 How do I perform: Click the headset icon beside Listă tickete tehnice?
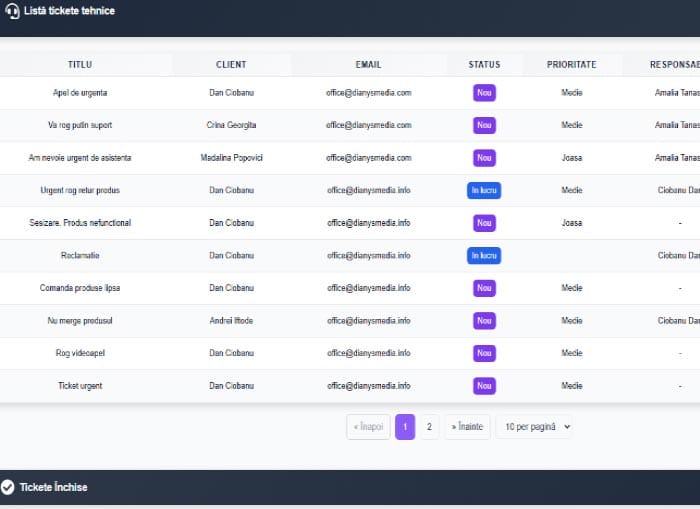point(12,11)
